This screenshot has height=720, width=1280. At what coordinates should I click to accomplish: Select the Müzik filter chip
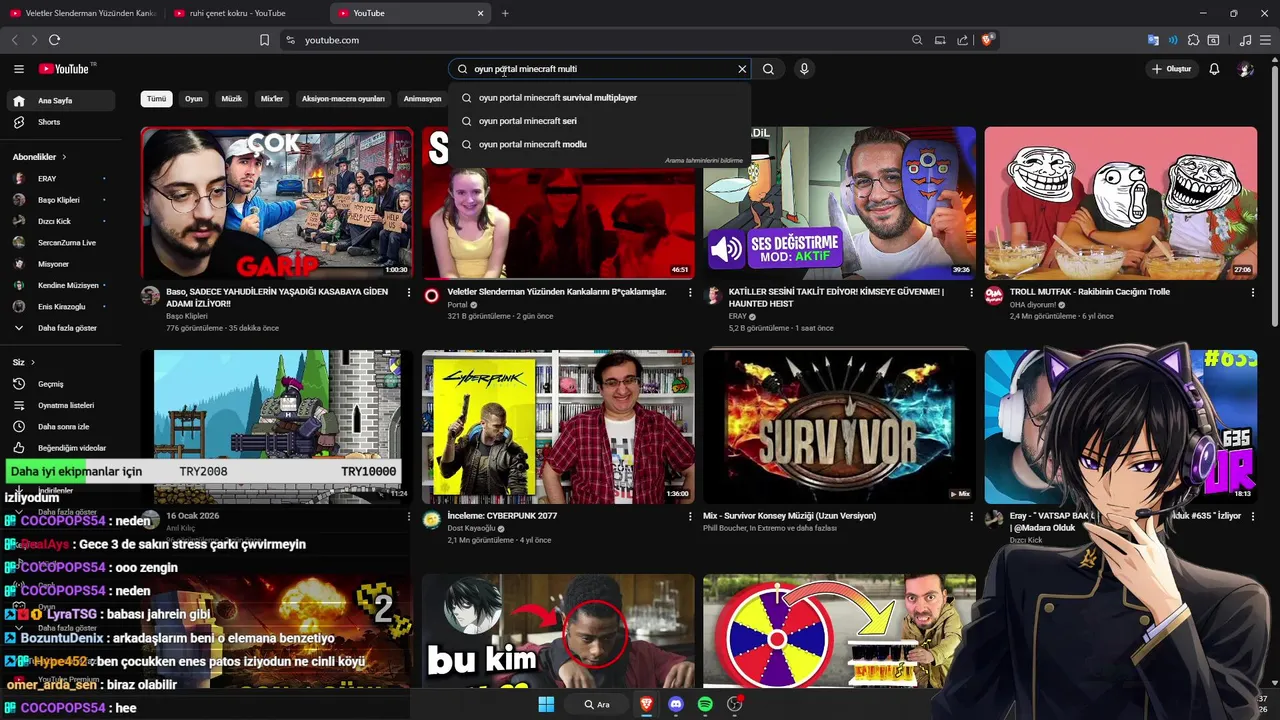(232, 99)
